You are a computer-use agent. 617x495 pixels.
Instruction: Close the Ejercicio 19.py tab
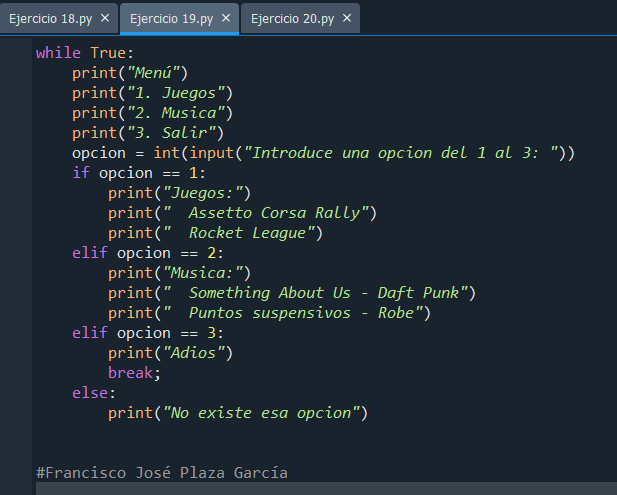[226, 18]
